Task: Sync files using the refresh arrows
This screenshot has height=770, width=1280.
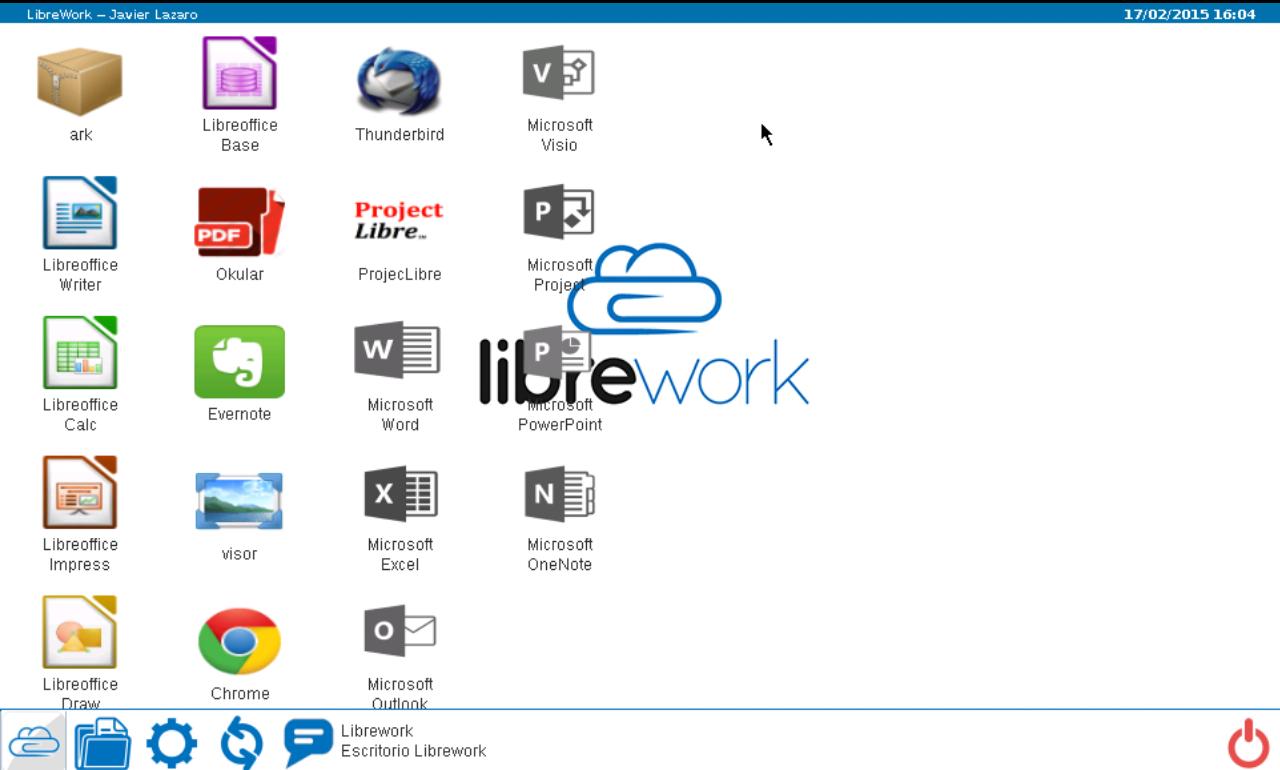Action: [x=242, y=744]
